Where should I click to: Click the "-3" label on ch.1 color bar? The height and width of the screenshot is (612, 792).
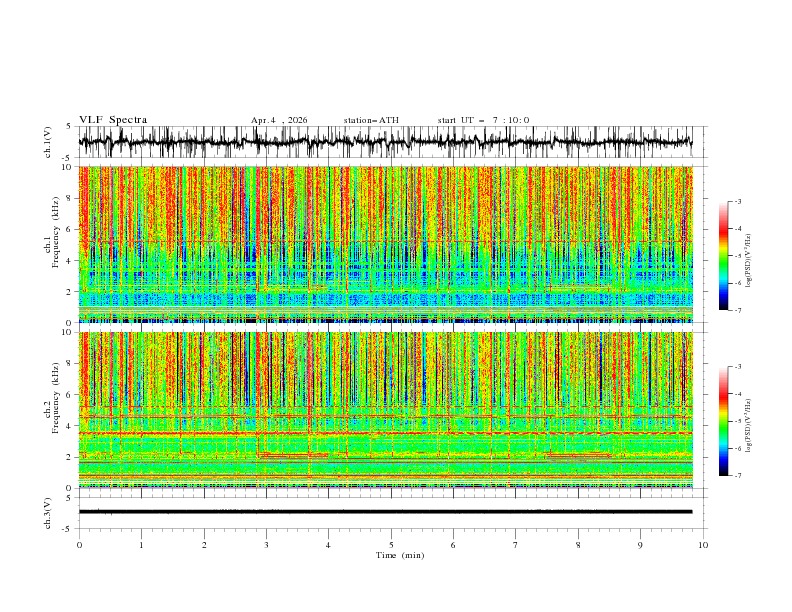click(x=738, y=201)
